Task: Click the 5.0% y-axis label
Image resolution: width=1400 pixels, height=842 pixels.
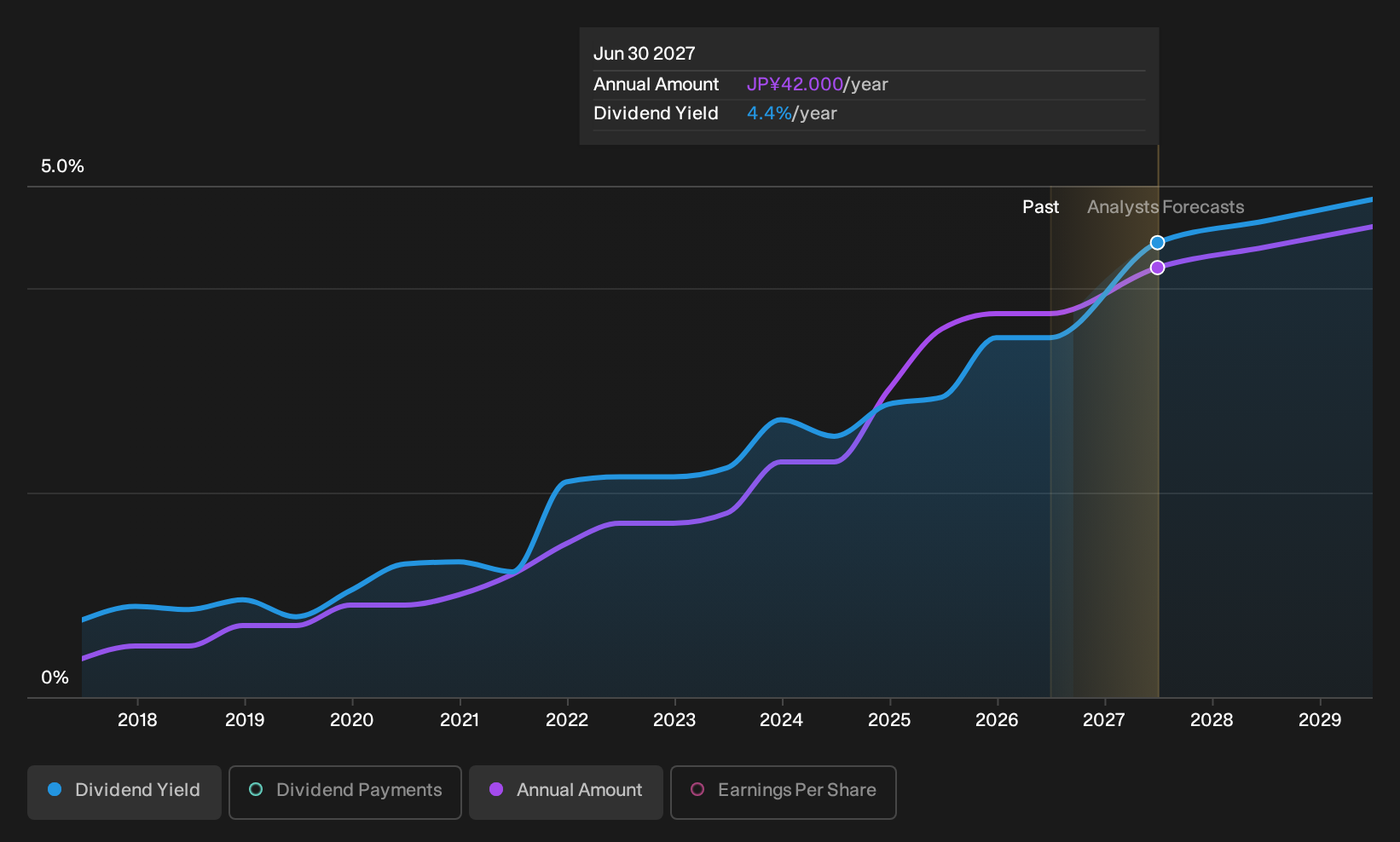Action: click(62, 166)
